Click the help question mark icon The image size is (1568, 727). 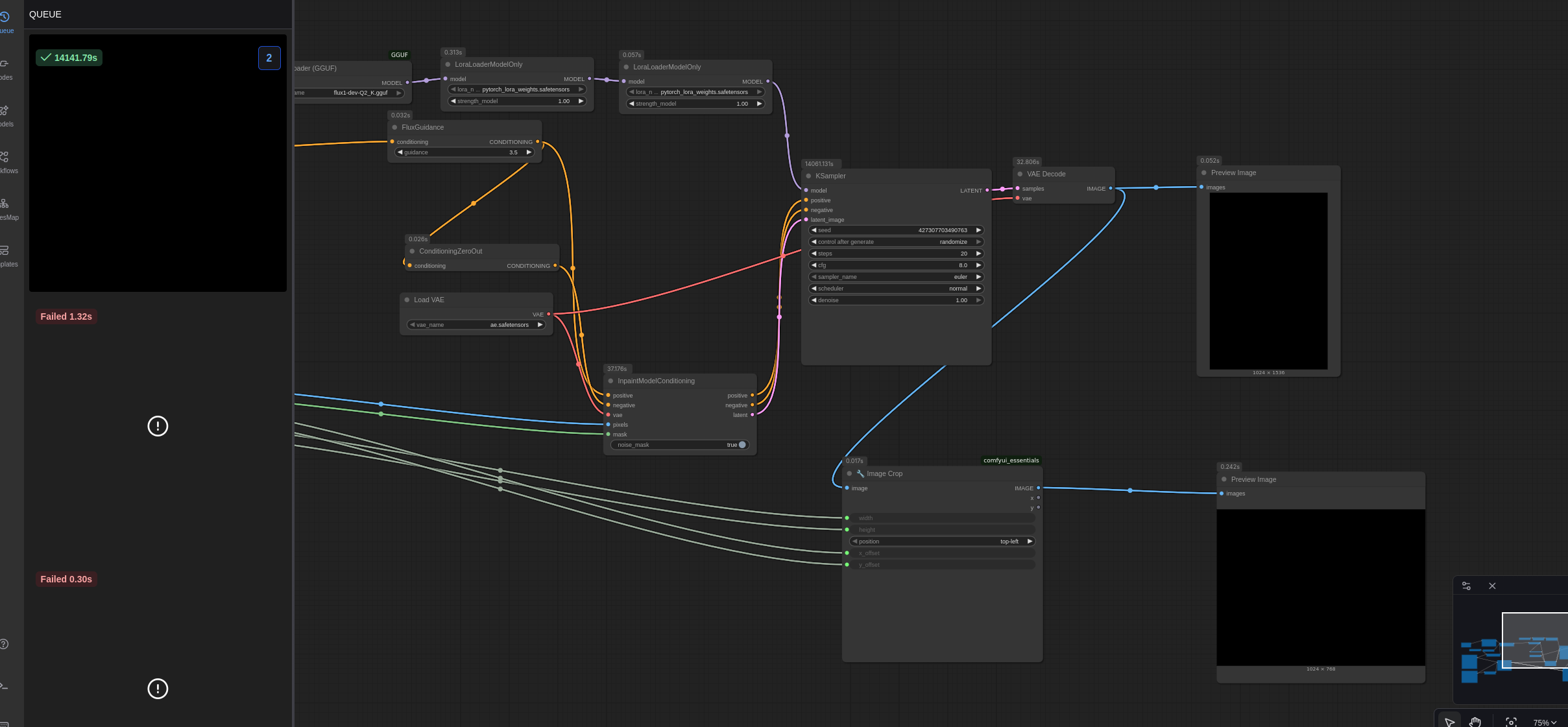tap(4, 644)
